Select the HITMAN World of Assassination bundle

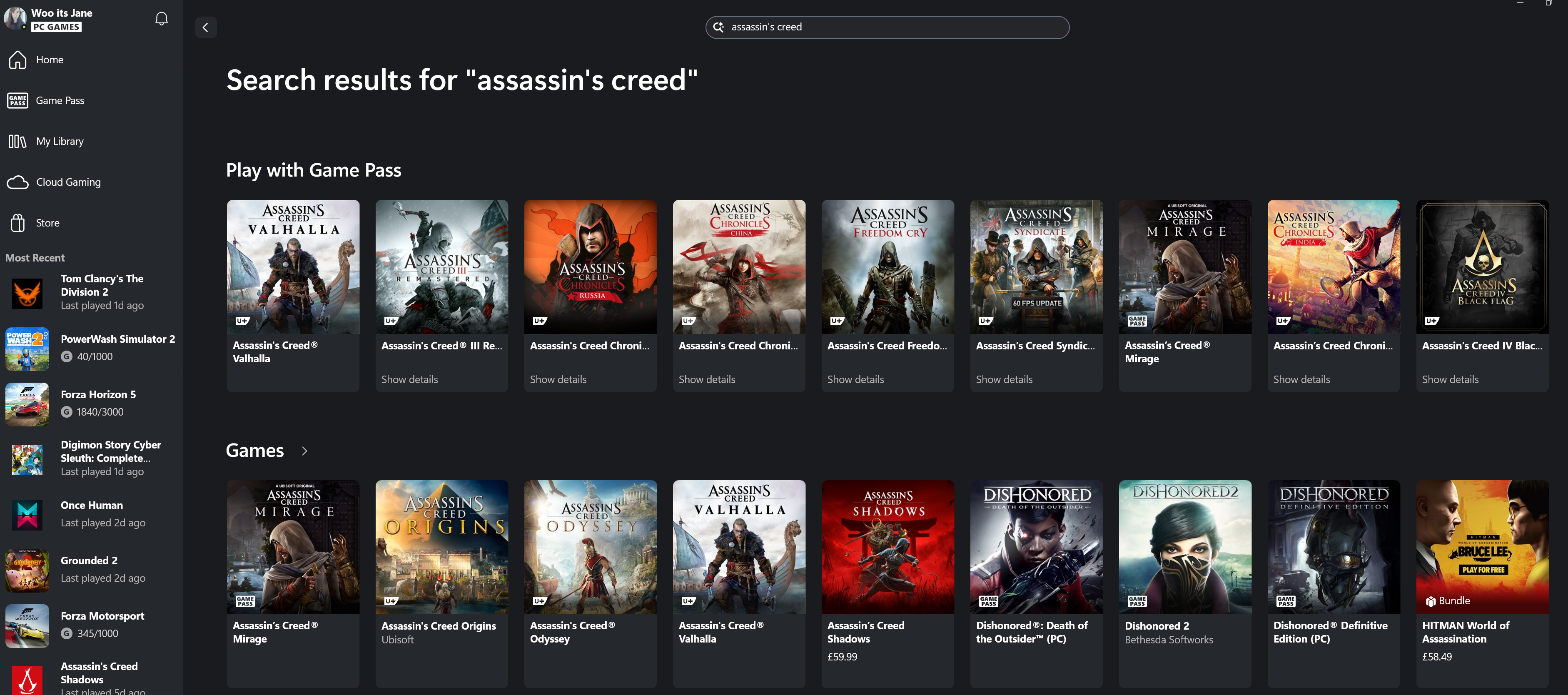(x=1481, y=546)
